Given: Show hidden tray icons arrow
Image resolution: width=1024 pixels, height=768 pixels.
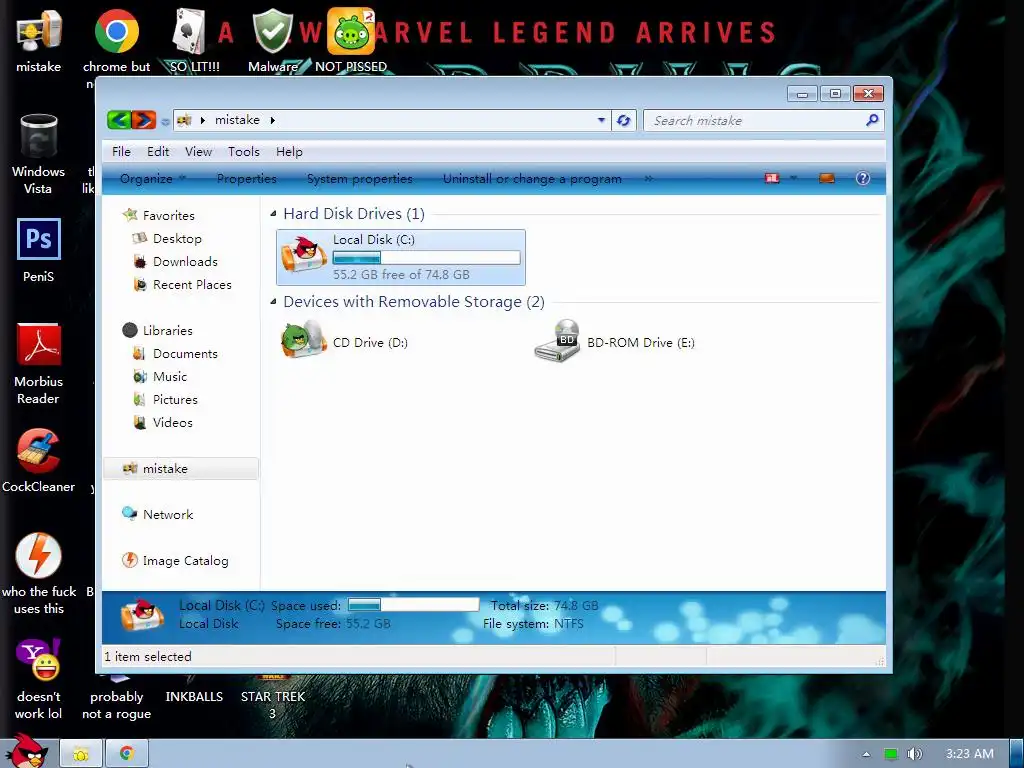Looking at the screenshot, I should point(866,754).
